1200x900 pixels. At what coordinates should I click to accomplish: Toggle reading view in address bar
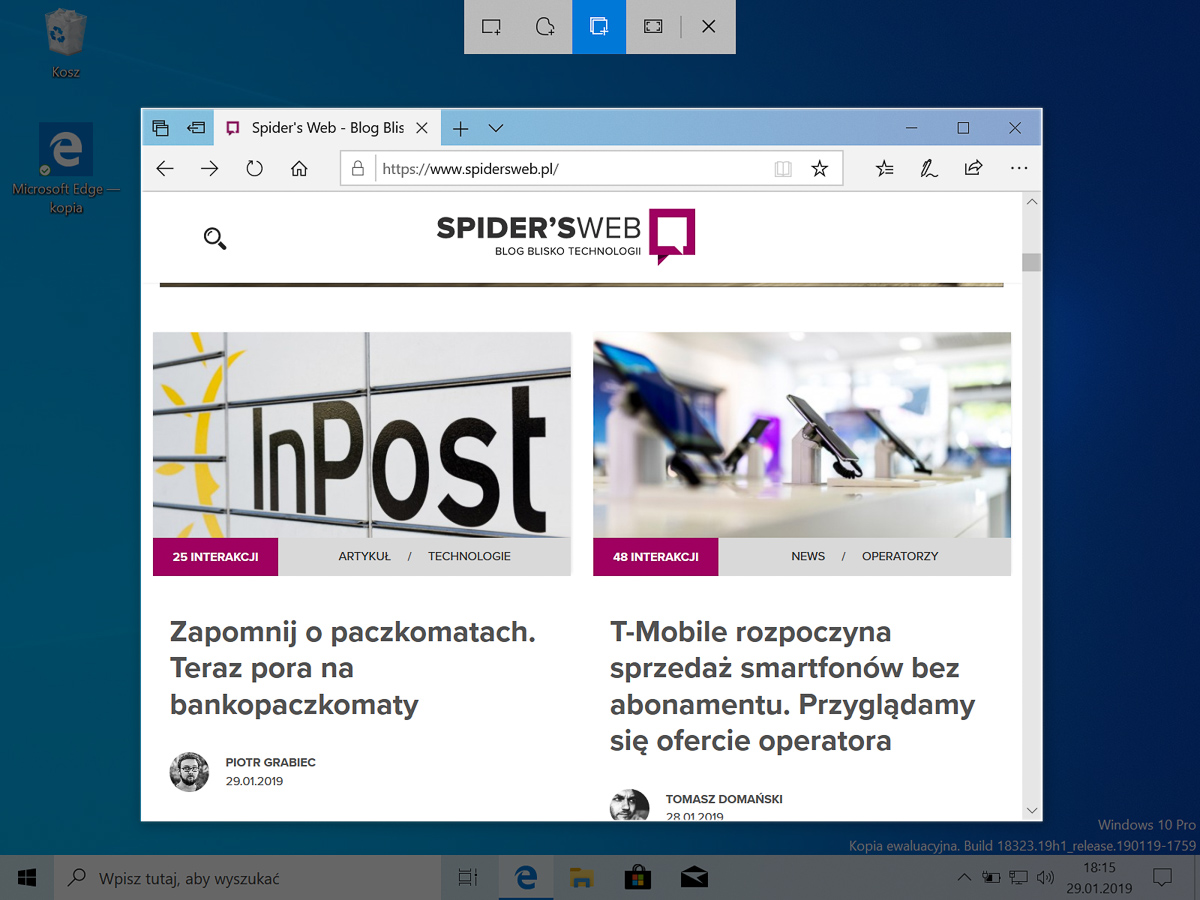783,169
